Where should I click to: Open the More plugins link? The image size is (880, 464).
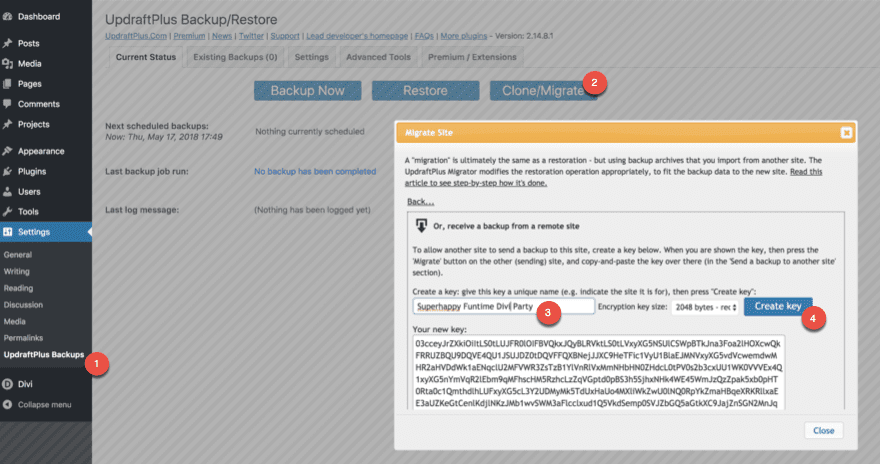pos(464,36)
